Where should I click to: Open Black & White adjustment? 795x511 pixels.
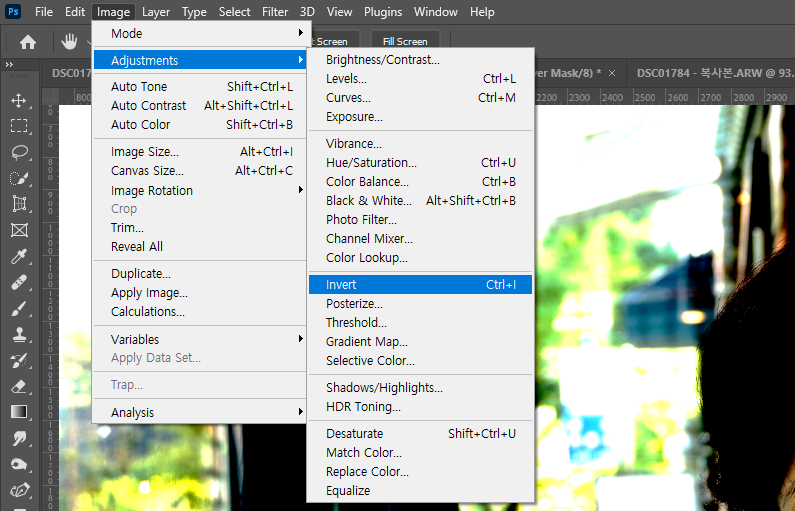[x=420, y=200]
